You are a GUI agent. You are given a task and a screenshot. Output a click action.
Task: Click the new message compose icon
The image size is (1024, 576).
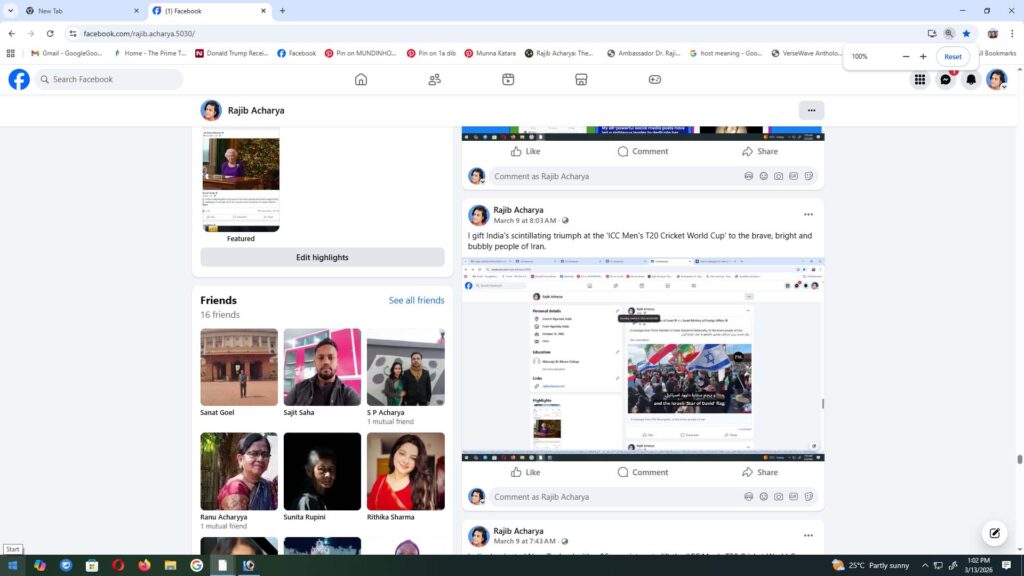[x=993, y=532]
